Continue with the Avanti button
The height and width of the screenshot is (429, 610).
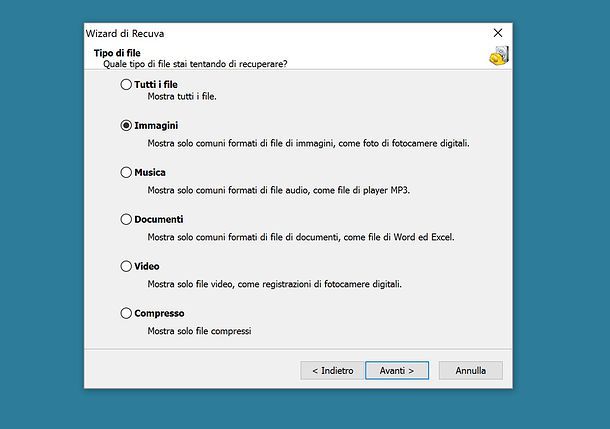coord(397,371)
